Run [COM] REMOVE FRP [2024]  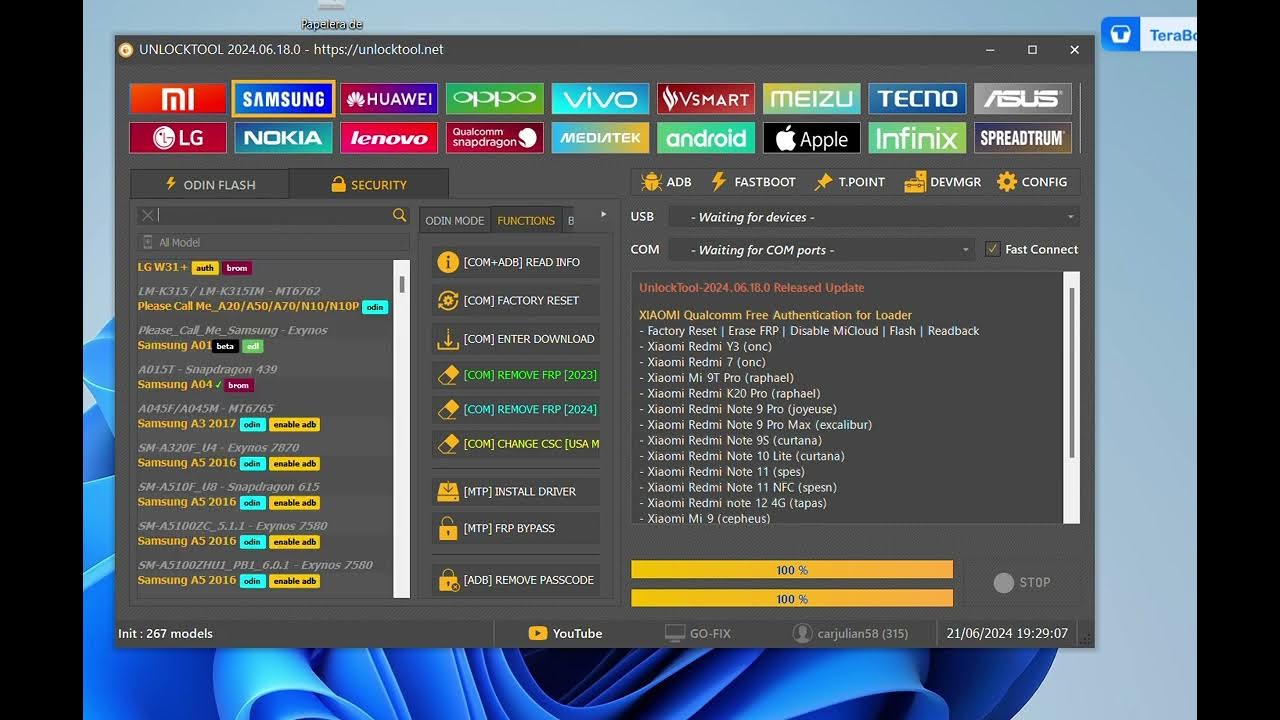[x=516, y=409]
